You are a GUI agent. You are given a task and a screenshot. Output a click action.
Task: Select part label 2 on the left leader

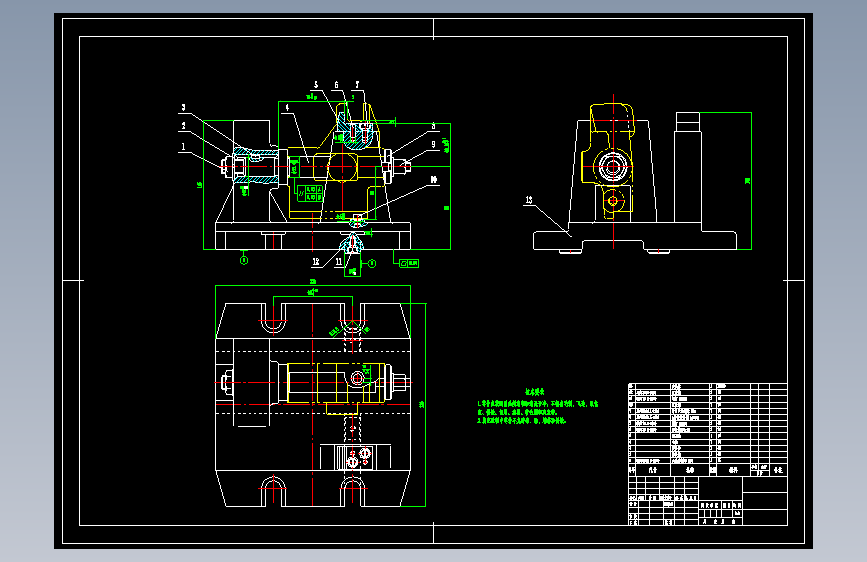click(x=184, y=127)
